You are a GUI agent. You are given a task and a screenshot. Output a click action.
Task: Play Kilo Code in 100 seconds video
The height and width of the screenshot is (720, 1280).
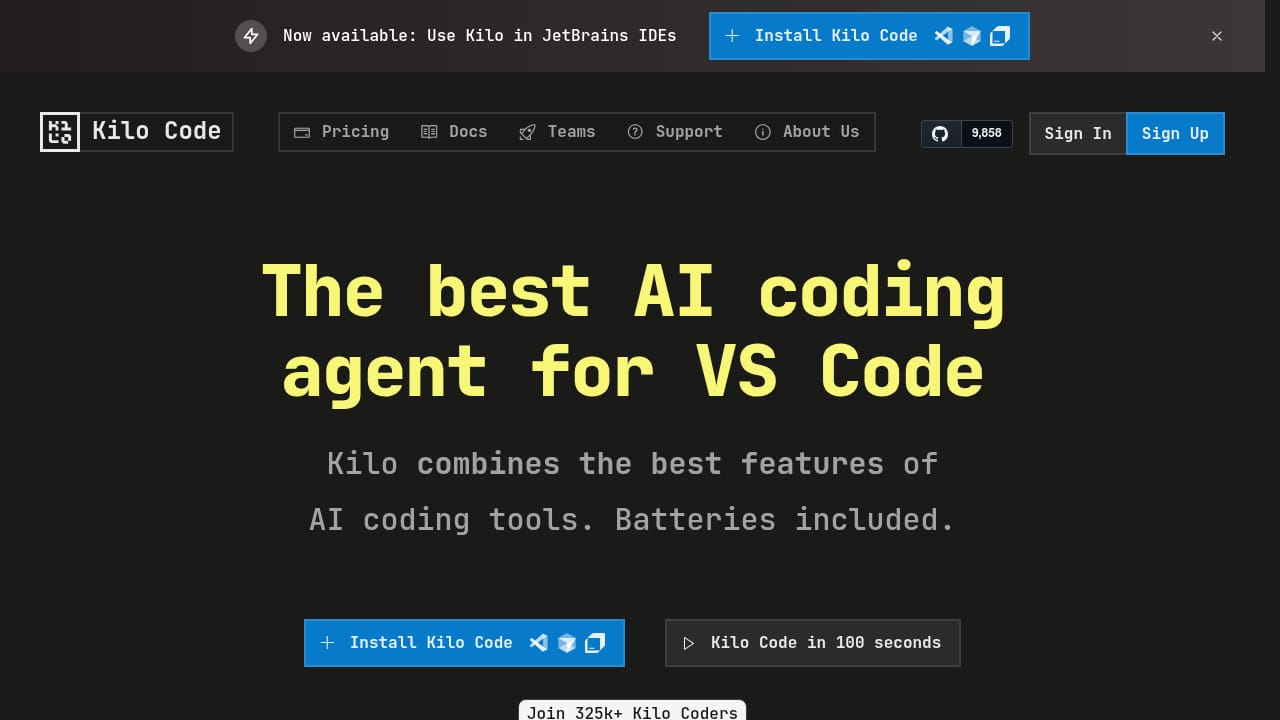(x=812, y=643)
